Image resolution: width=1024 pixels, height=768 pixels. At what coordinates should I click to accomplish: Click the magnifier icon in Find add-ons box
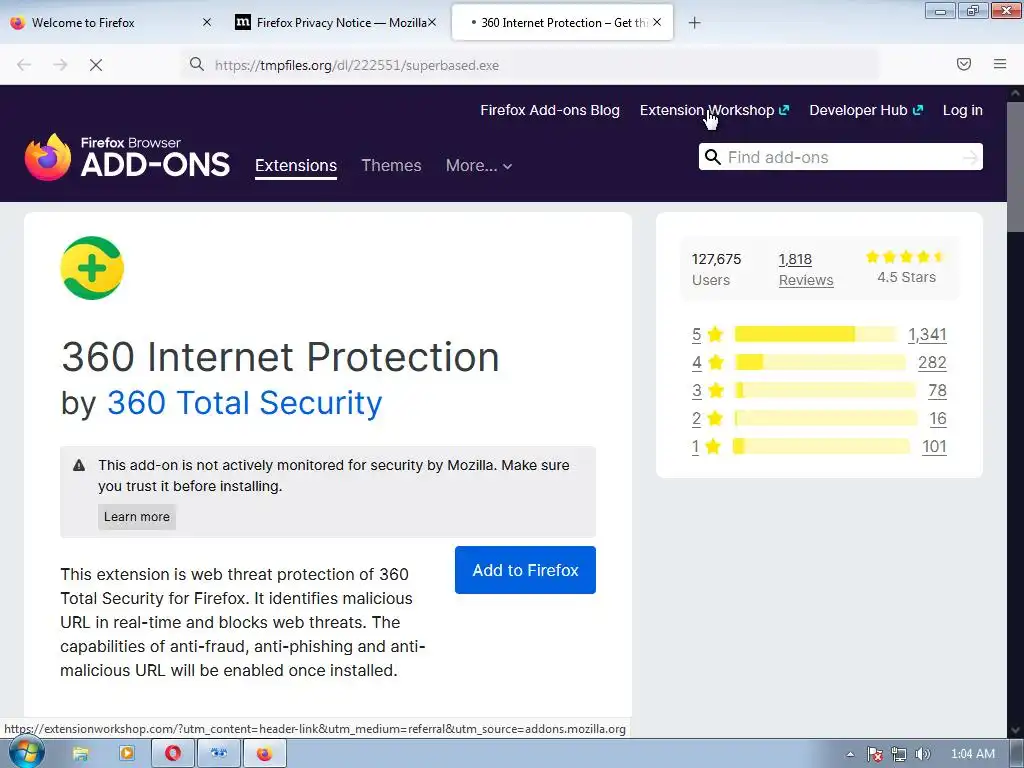point(713,157)
